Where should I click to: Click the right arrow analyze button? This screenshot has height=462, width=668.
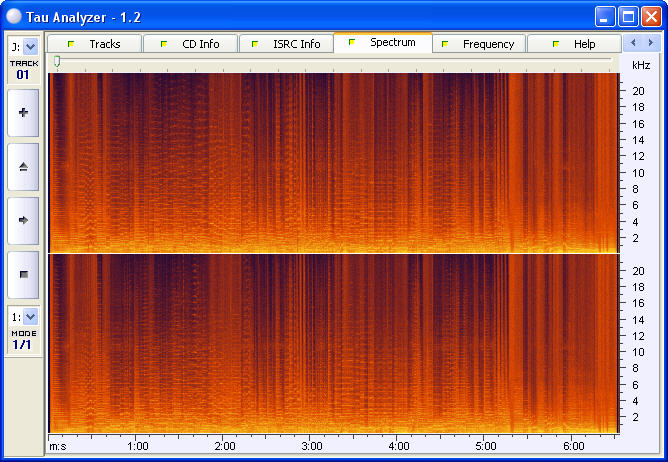tap(23, 219)
